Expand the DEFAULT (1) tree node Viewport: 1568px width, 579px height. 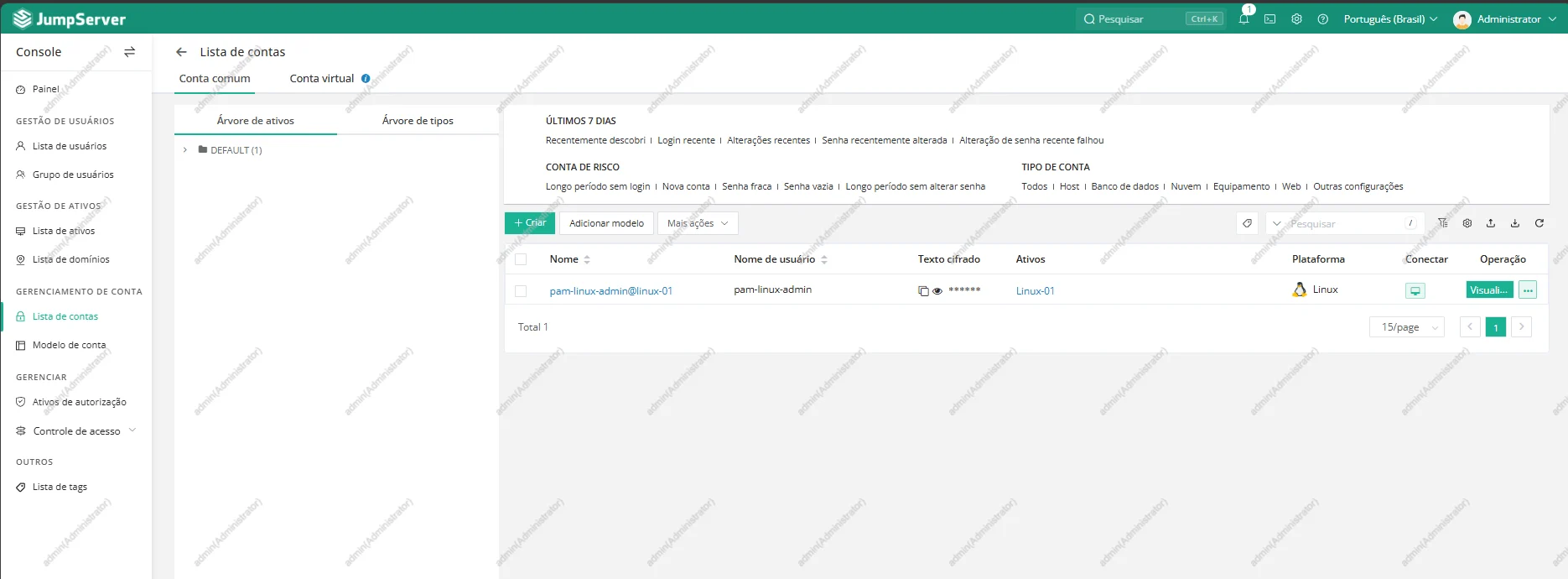[x=185, y=150]
